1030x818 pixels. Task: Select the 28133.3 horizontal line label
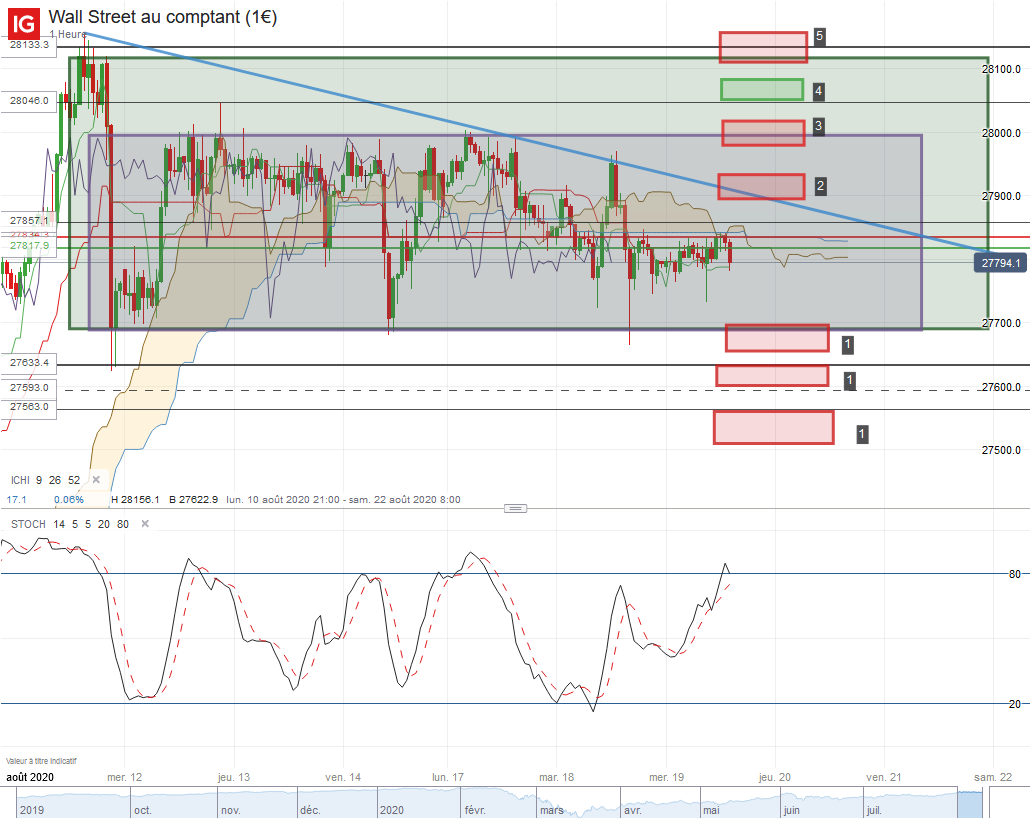(x=29, y=45)
